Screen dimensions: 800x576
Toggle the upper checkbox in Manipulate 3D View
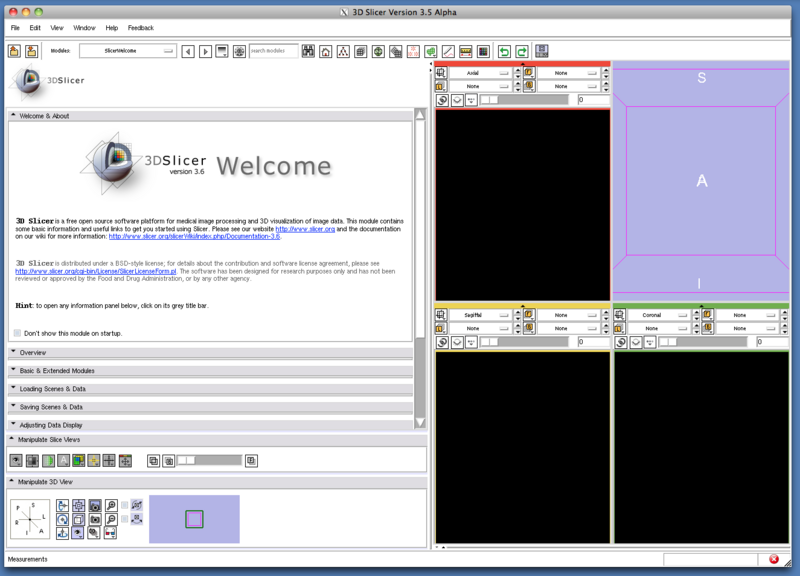click(125, 505)
